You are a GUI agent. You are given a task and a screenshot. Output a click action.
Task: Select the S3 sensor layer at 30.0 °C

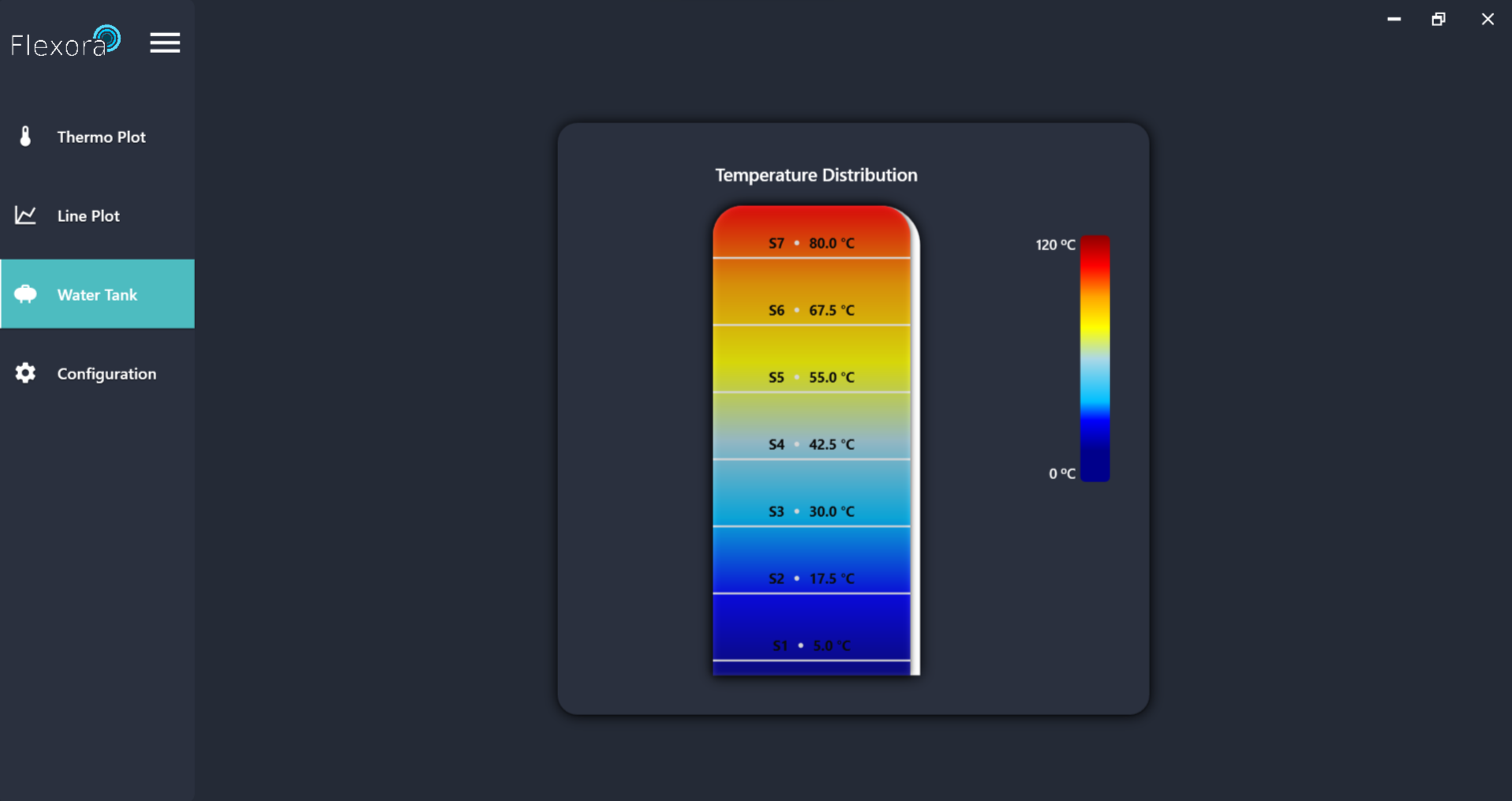coord(811,492)
